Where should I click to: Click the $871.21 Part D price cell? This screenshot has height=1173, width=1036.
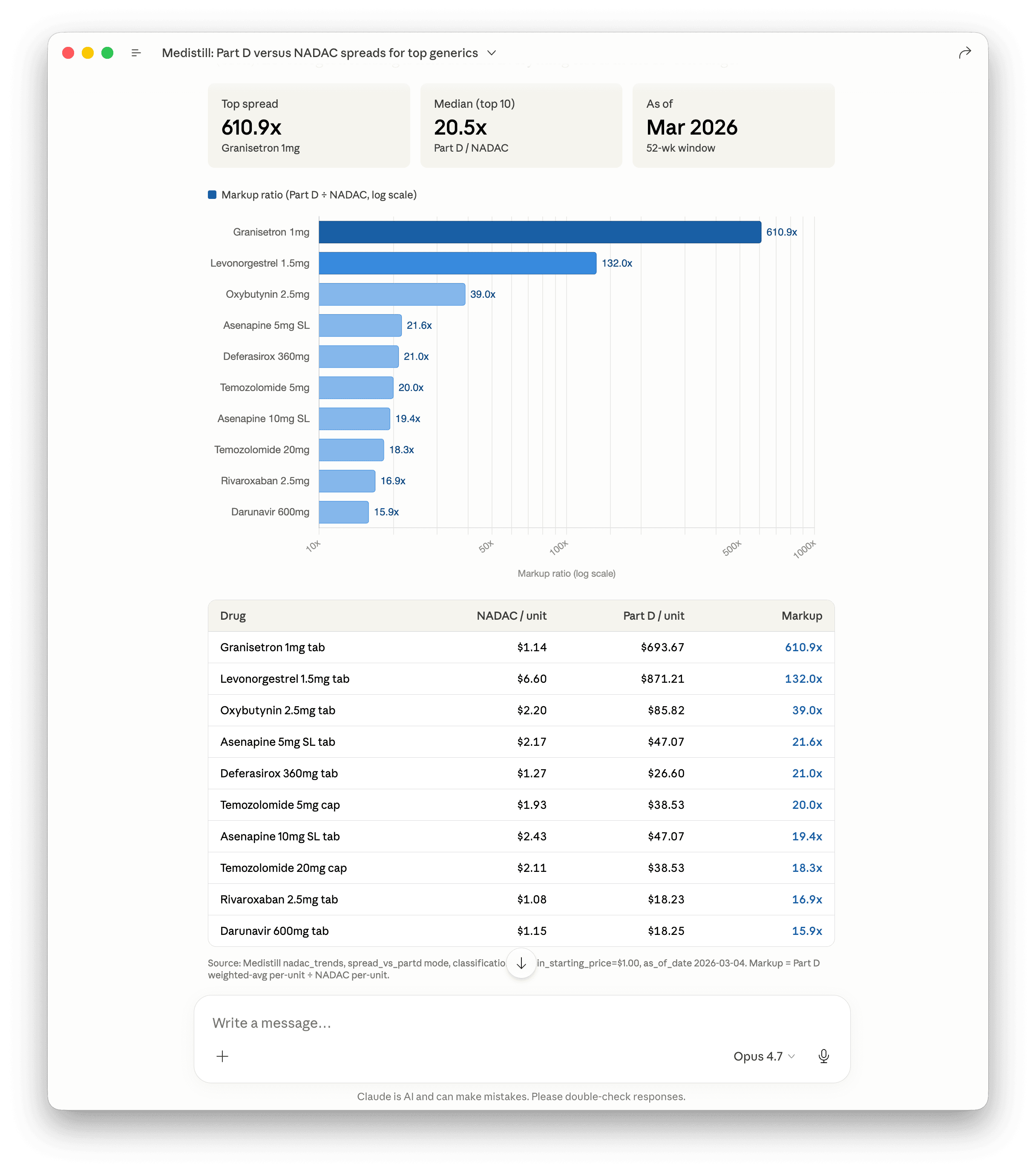(x=662, y=679)
